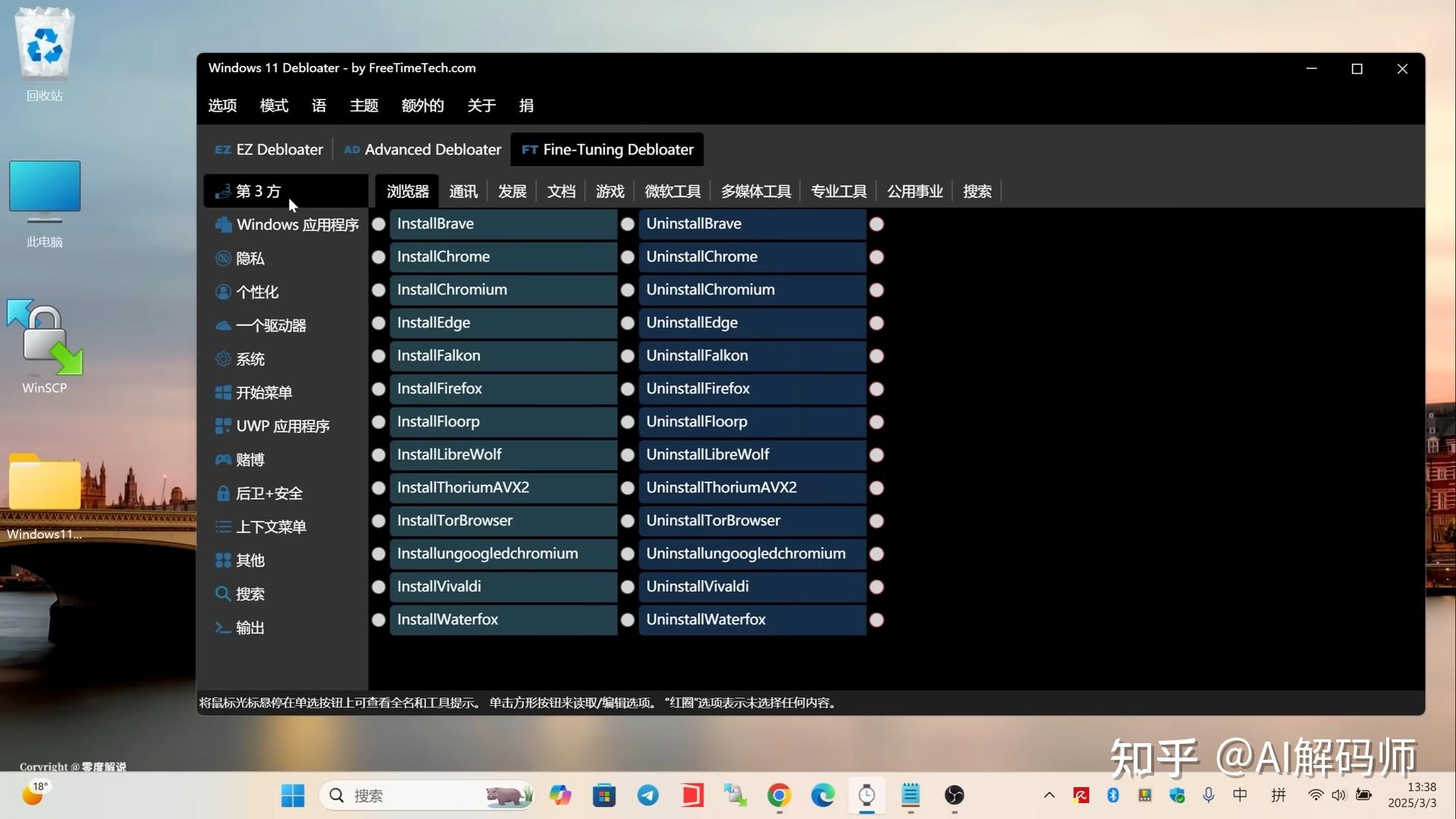This screenshot has width=1456, height=819.
Task: Launch OBS Studio from the taskbar
Action: (954, 795)
